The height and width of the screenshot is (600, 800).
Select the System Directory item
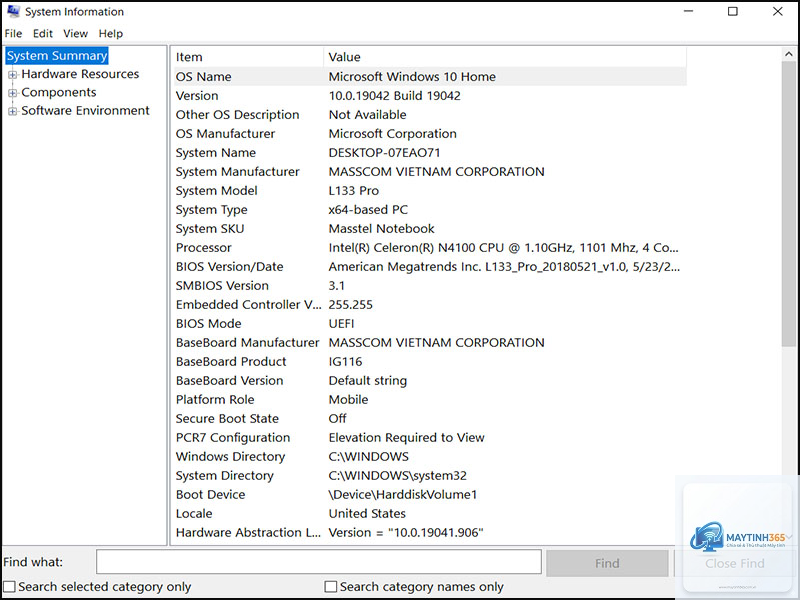(x=224, y=476)
